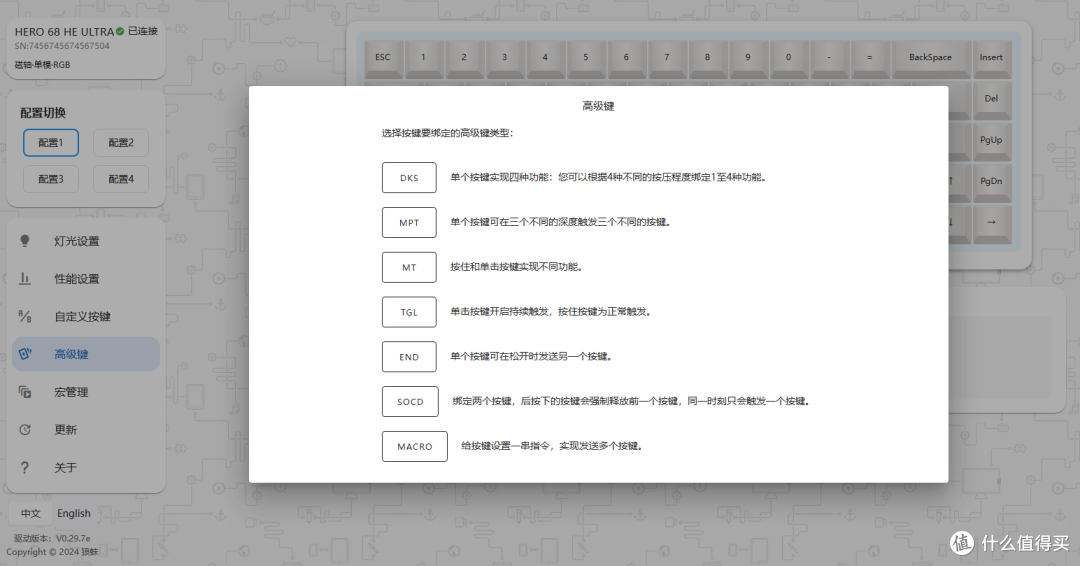This screenshot has width=1080, height=566.
Task: Switch to profile 配置4
Action: click(121, 179)
